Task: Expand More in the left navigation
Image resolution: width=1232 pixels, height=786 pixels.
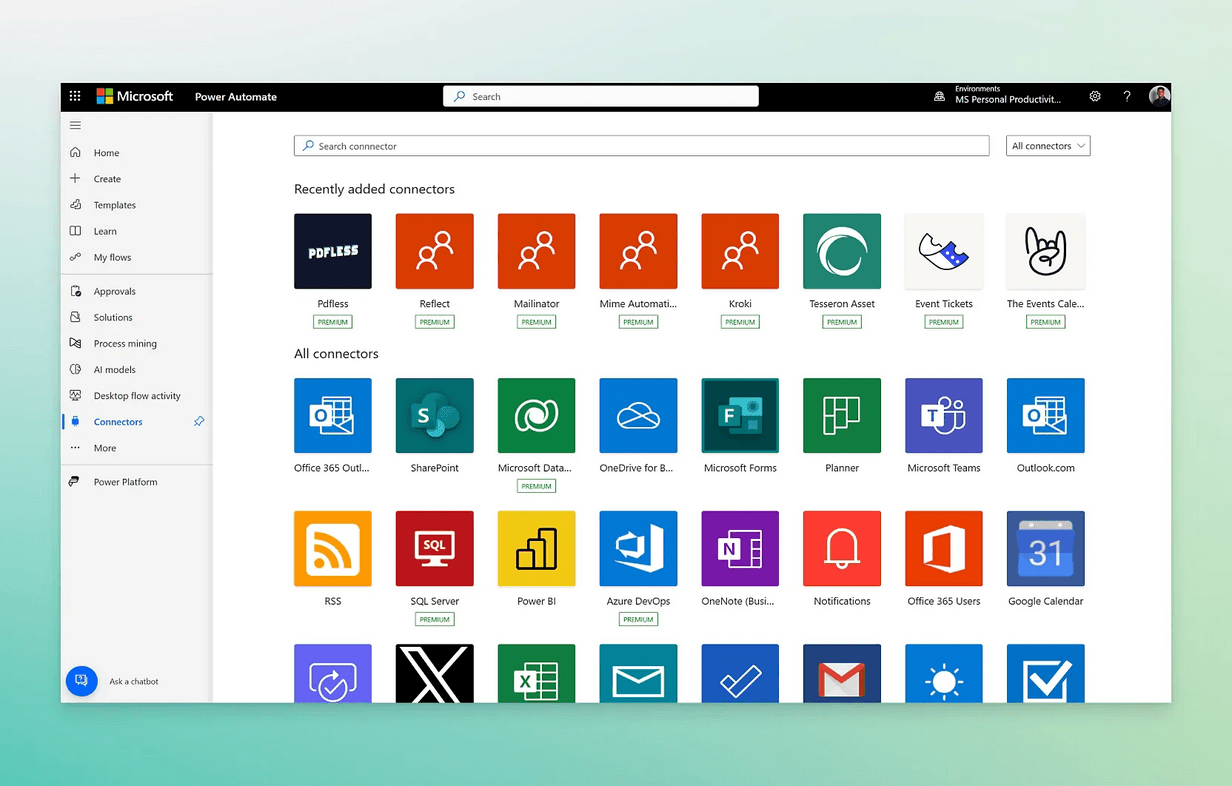Action: (104, 448)
